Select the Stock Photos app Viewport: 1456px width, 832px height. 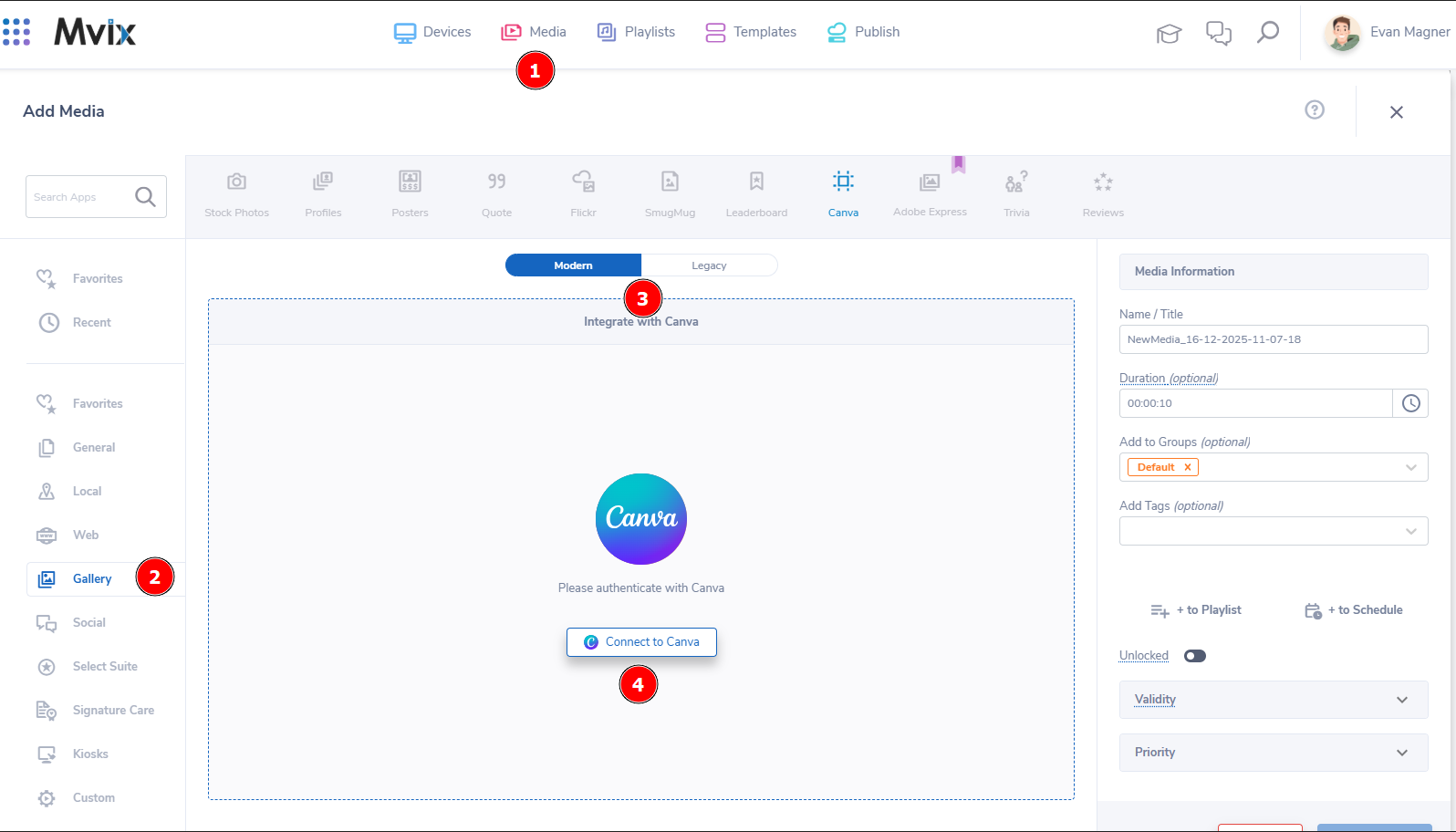tap(237, 194)
